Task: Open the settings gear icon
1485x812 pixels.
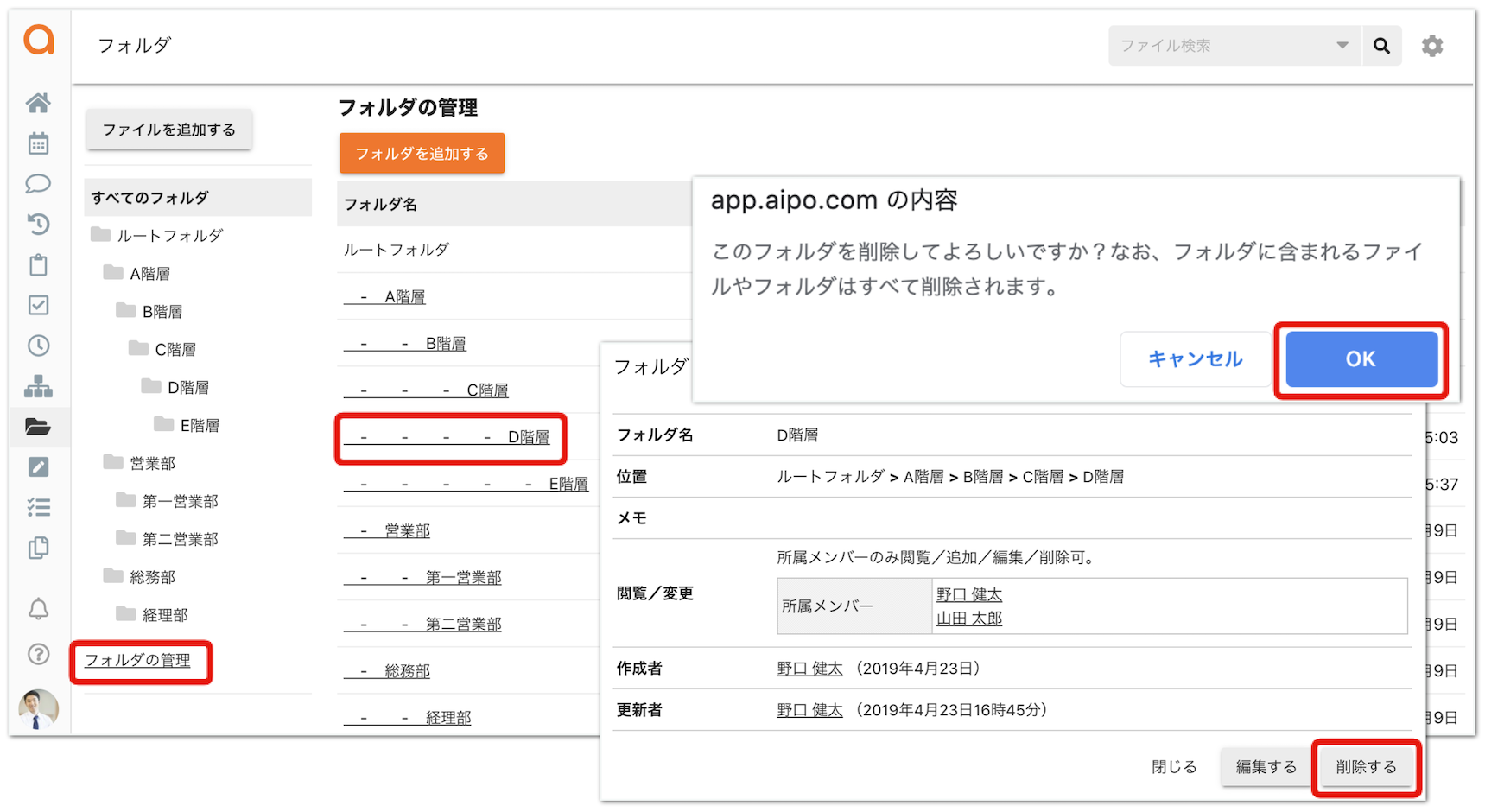Action: [1432, 46]
